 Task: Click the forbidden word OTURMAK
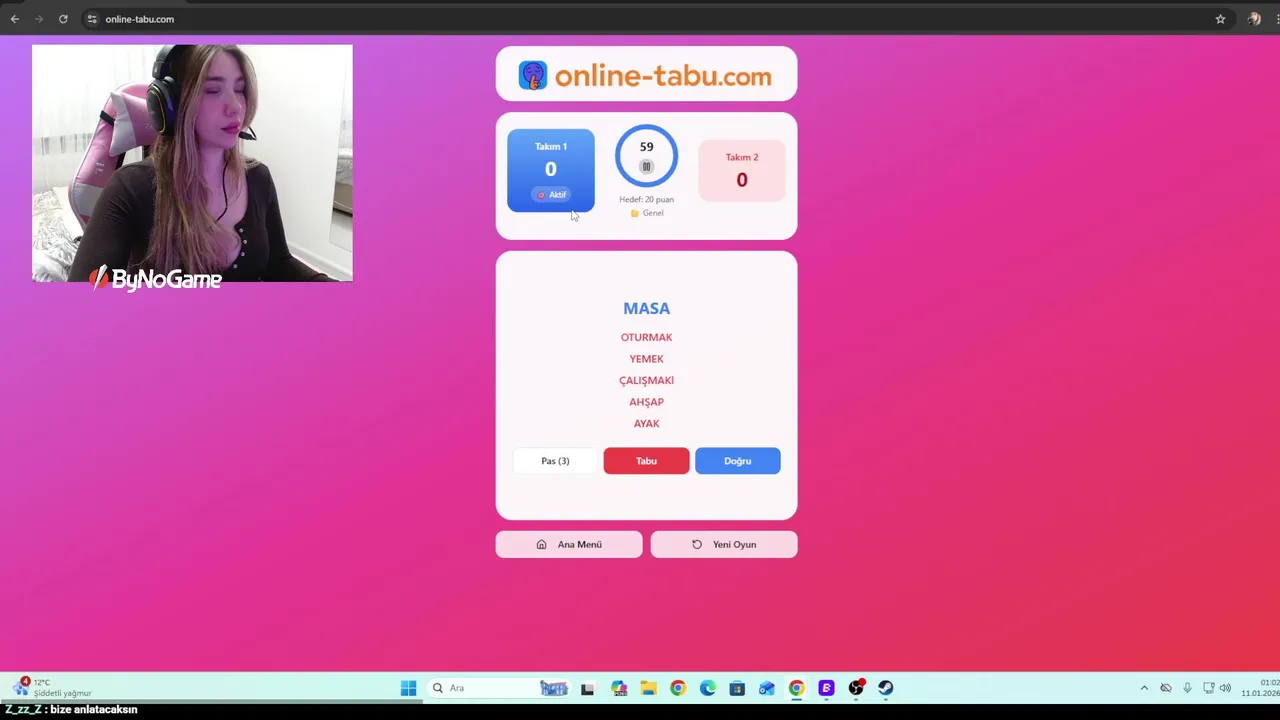tap(646, 338)
